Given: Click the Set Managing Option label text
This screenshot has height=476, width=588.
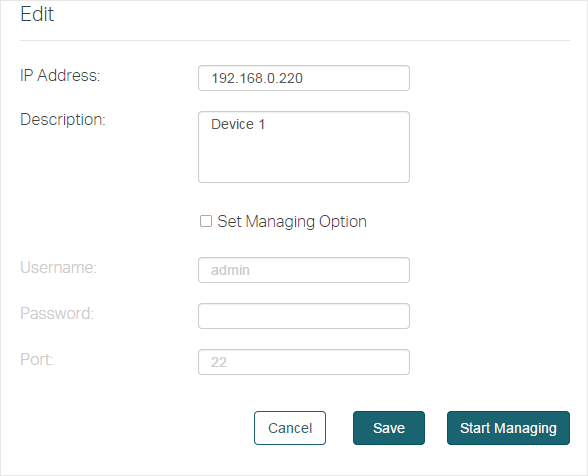Looking at the screenshot, I should (x=292, y=221).
